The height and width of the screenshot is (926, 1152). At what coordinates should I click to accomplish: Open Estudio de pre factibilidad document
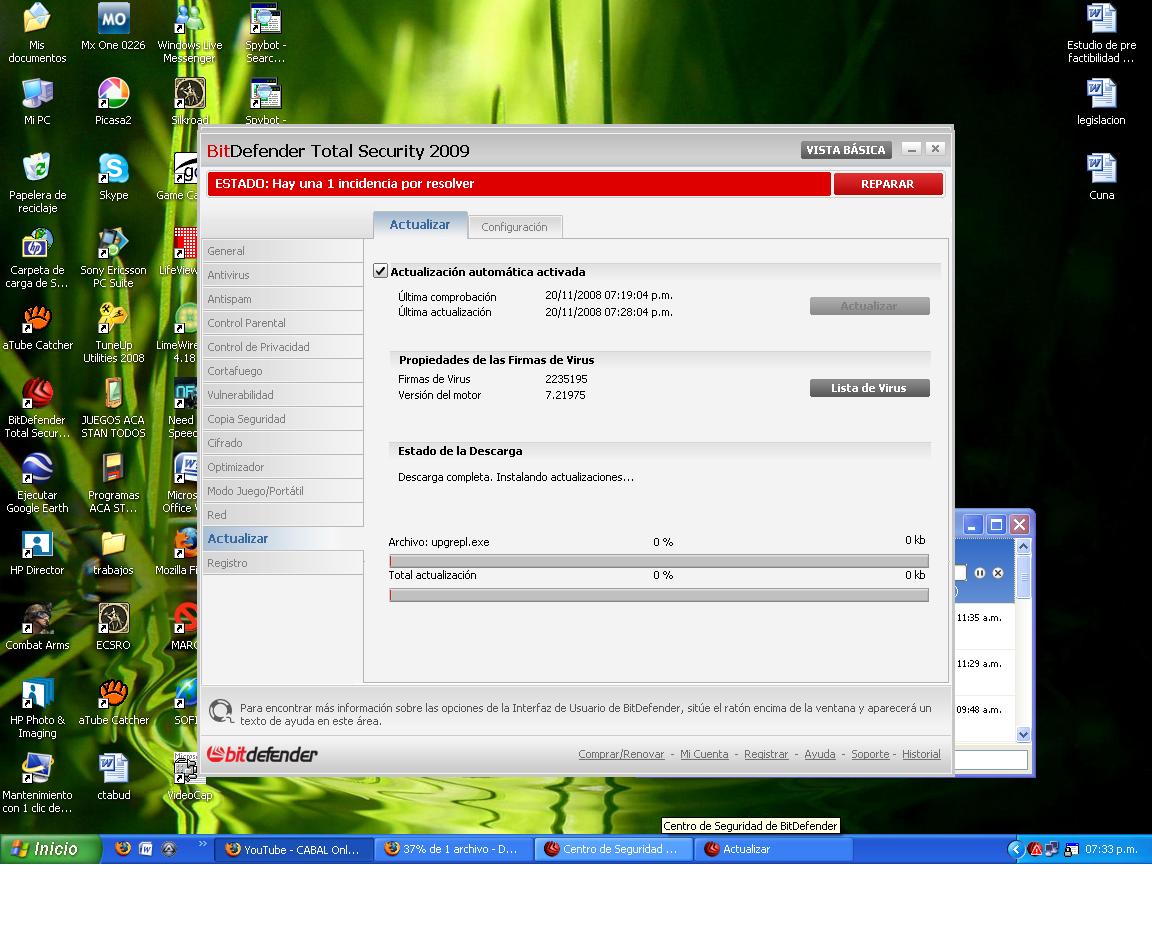pos(1101,34)
